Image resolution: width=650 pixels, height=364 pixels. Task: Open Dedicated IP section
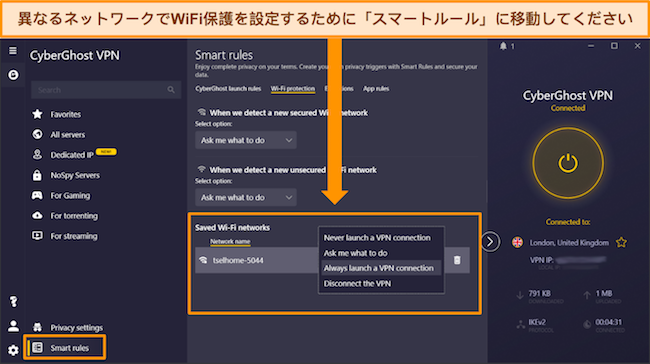click(x=72, y=155)
